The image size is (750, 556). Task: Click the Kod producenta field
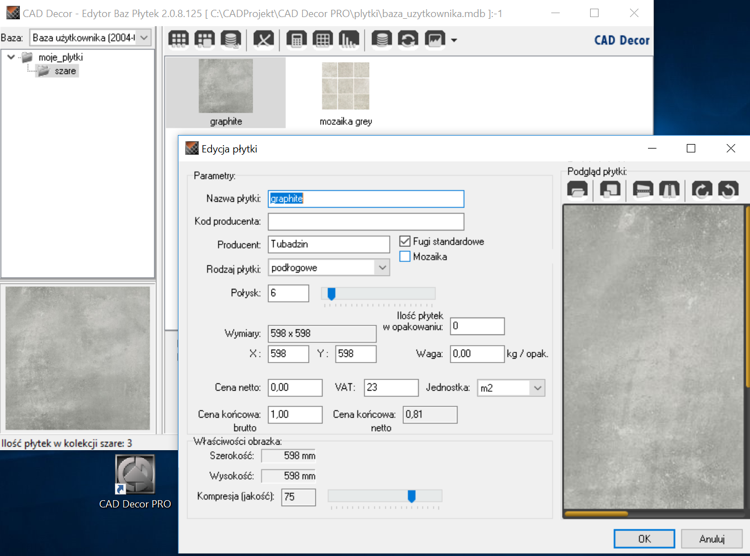(x=366, y=222)
